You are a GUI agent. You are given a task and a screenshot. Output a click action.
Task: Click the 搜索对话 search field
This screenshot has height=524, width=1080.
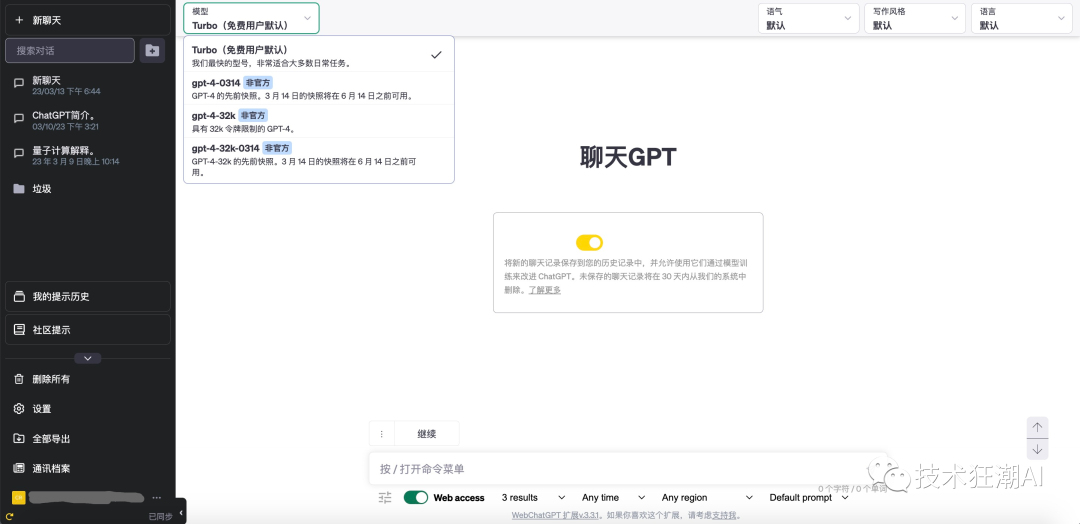pyautogui.click(x=70, y=50)
